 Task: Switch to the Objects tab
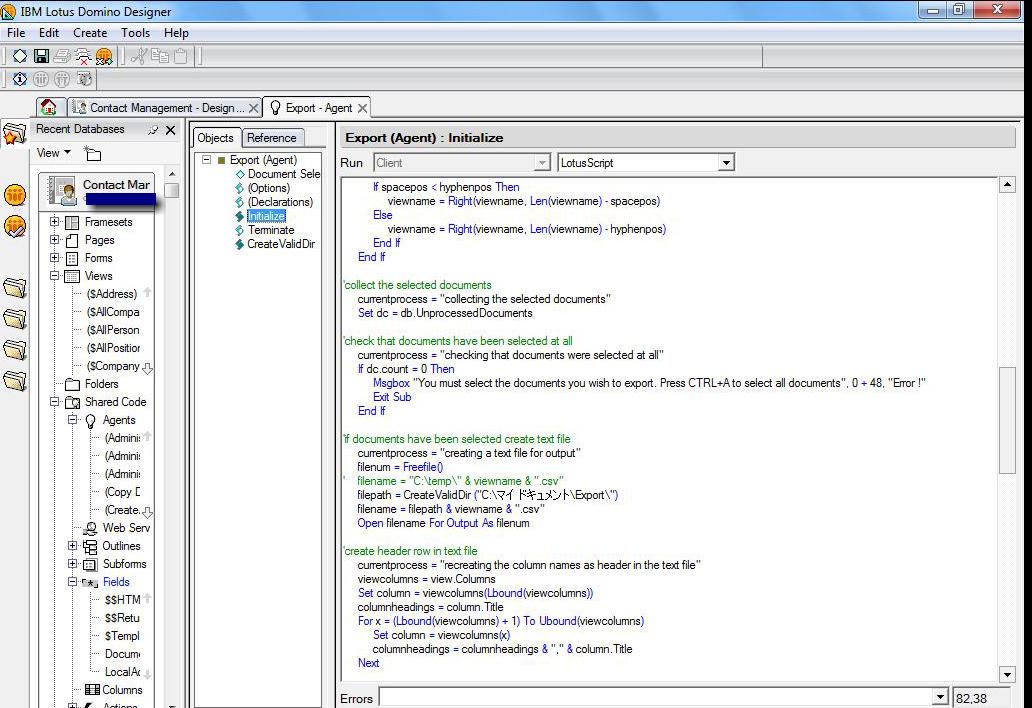point(216,138)
